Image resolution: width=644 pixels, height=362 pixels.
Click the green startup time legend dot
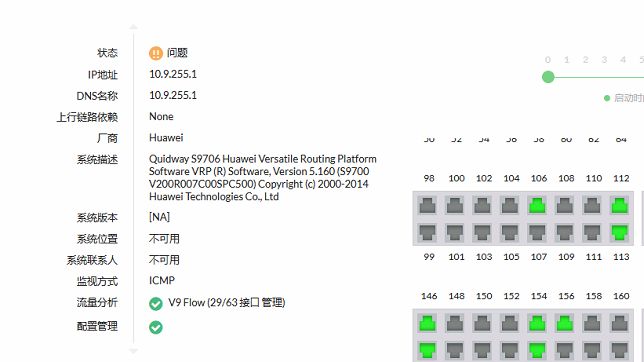click(607, 98)
